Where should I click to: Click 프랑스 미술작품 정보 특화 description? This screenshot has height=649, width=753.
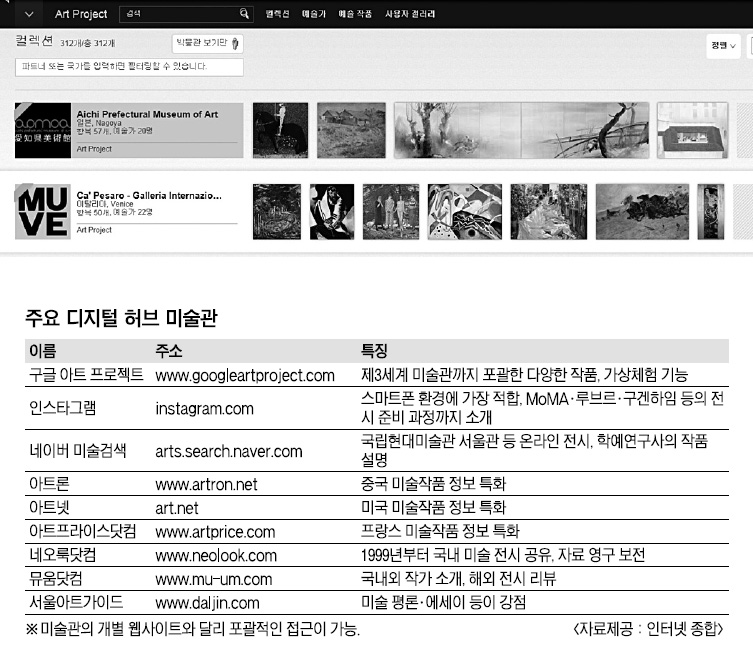pyautogui.click(x=440, y=531)
